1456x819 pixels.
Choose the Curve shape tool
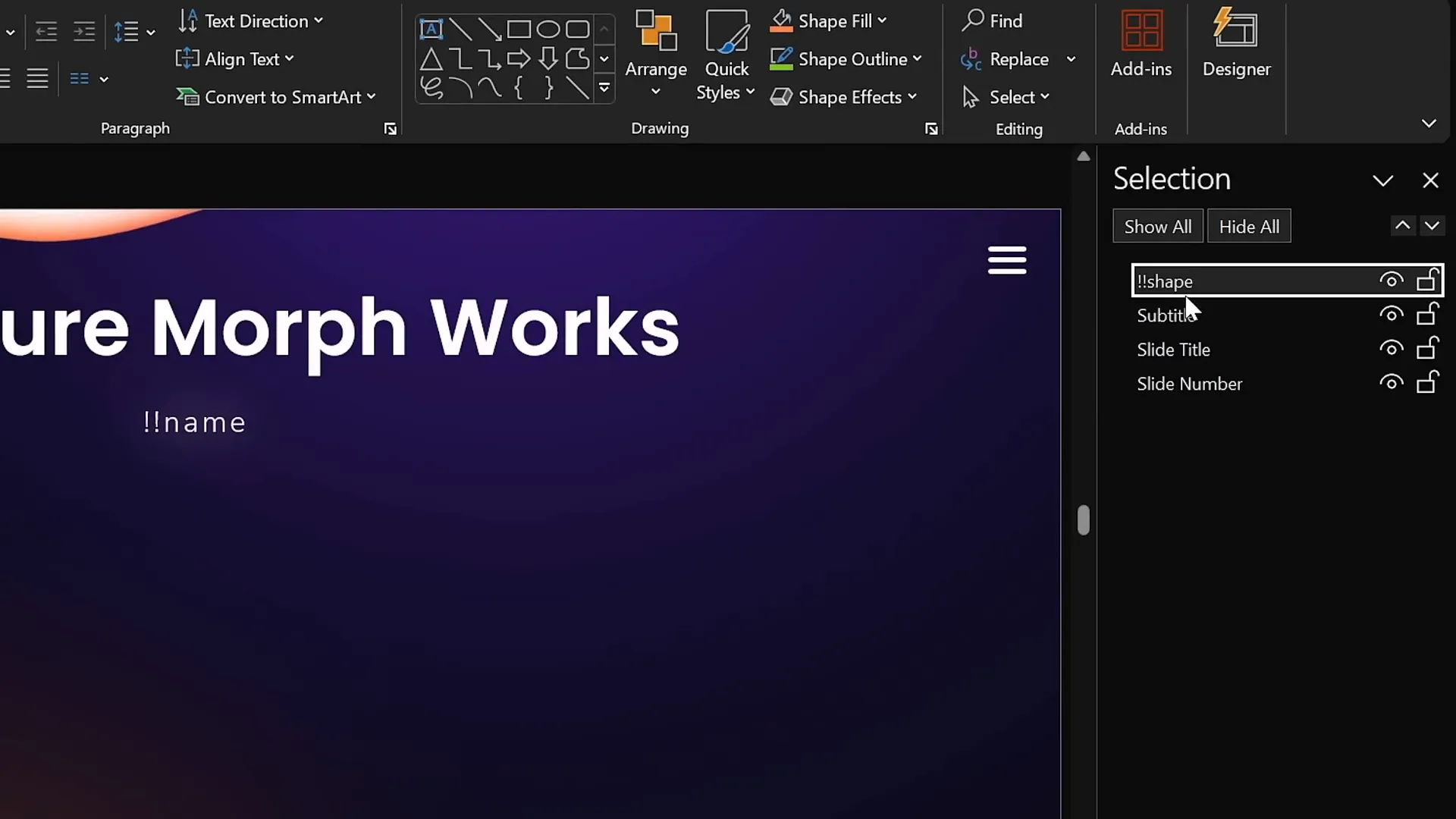click(489, 88)
